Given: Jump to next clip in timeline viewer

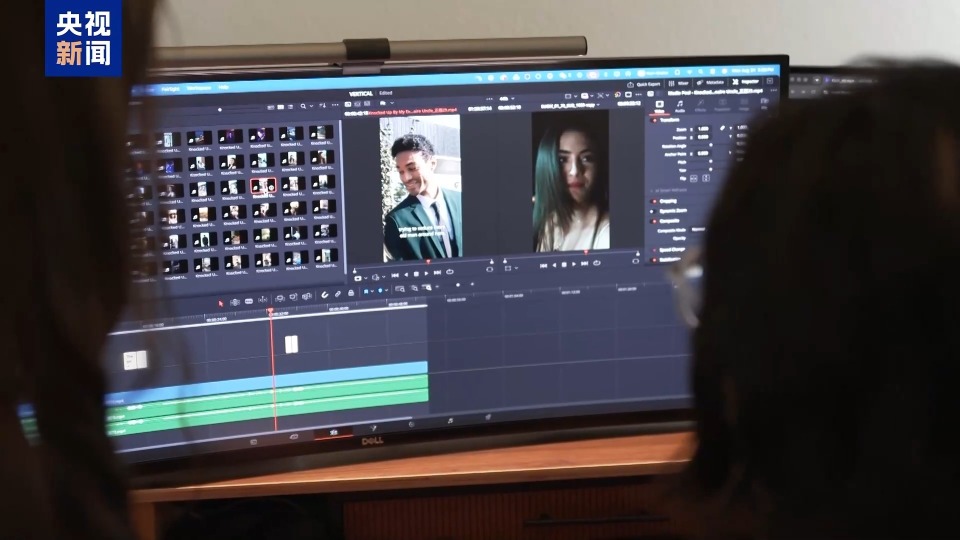Looking at the screenshot, I should tap(585, 263).
